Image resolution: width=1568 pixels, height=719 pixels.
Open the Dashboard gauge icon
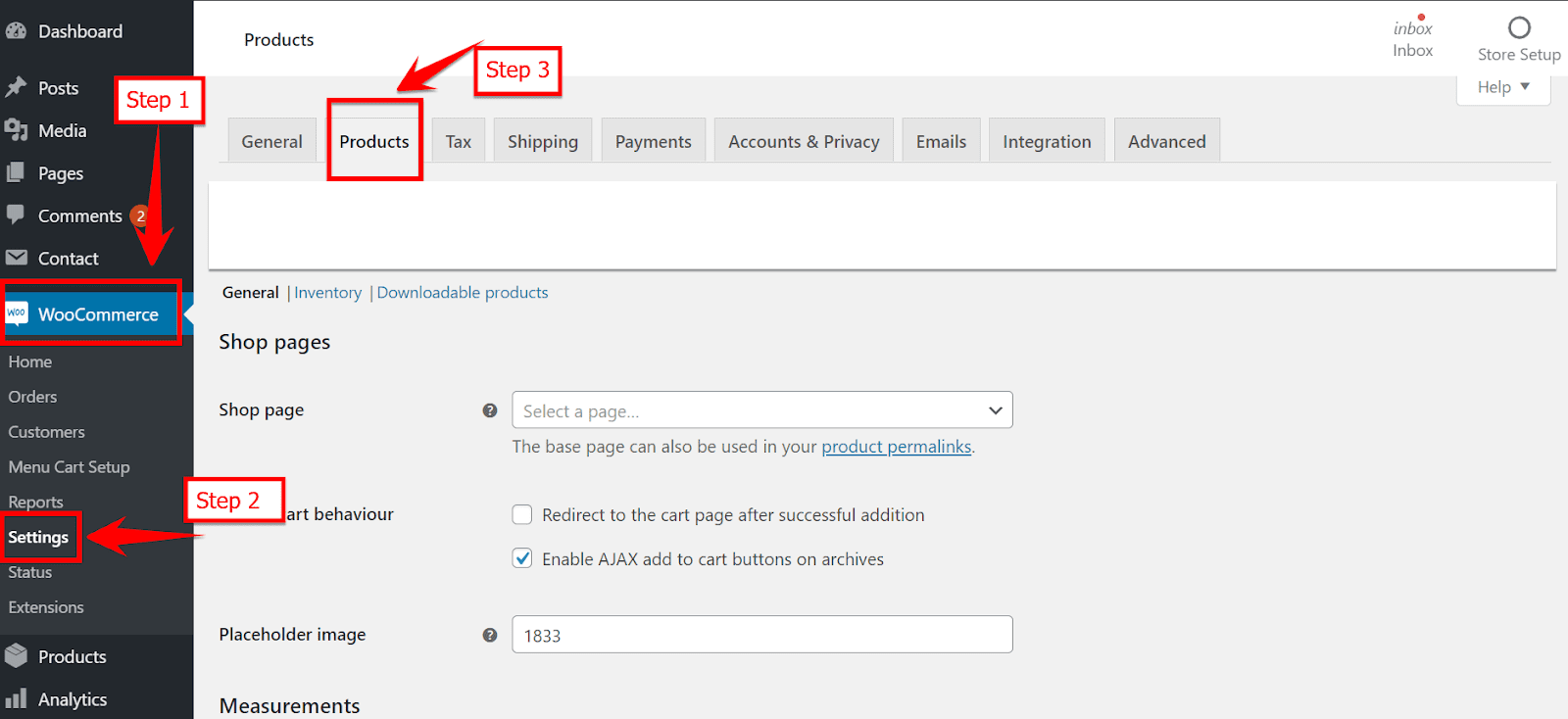(16, 31)
